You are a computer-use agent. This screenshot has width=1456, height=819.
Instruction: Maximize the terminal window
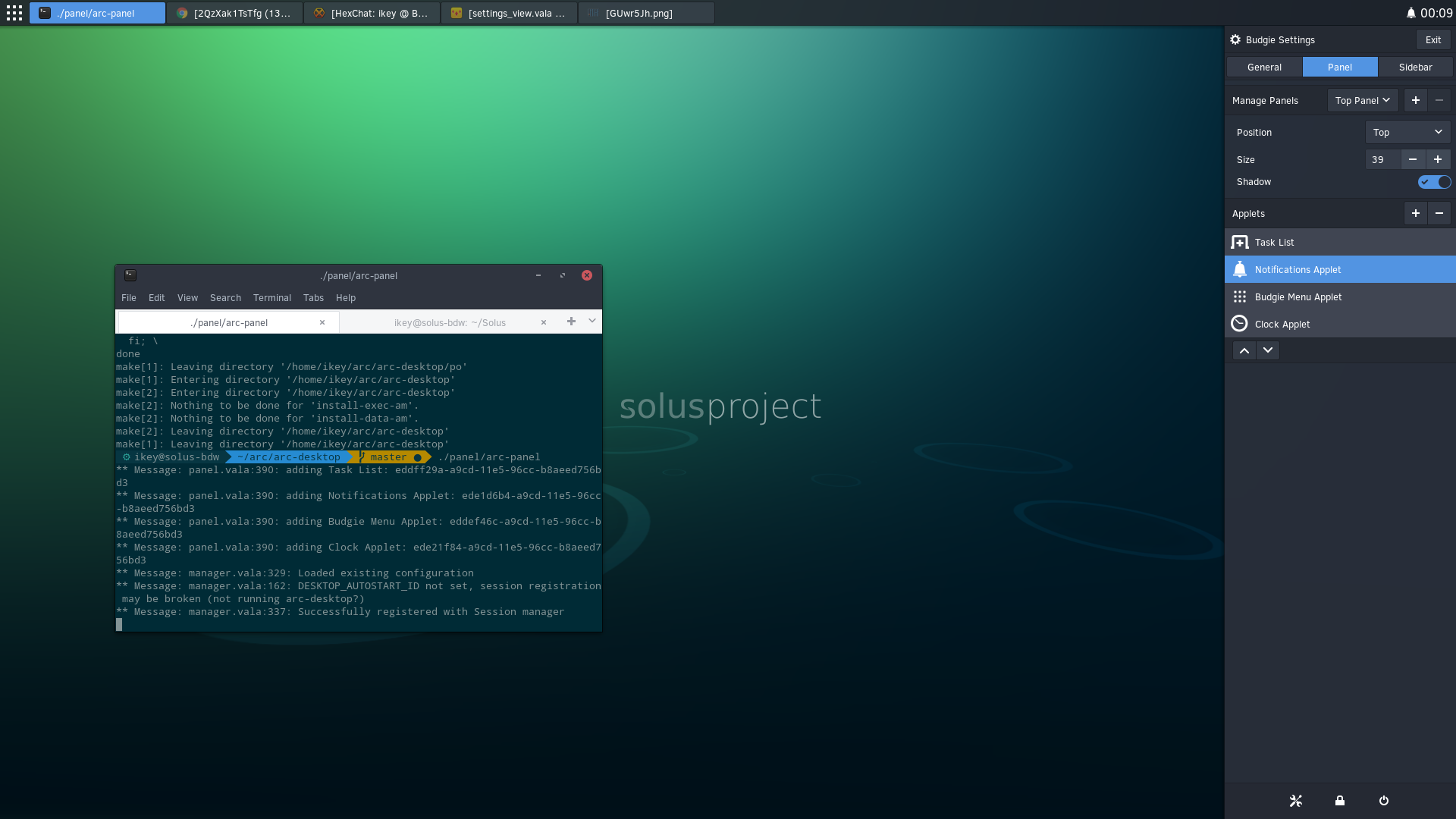(563, 275)
